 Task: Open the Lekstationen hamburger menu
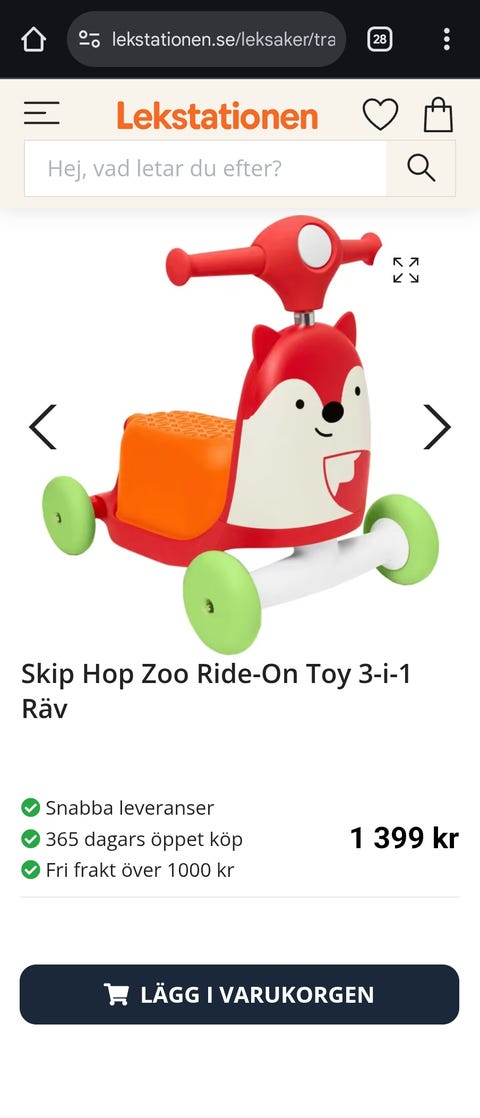41,113
